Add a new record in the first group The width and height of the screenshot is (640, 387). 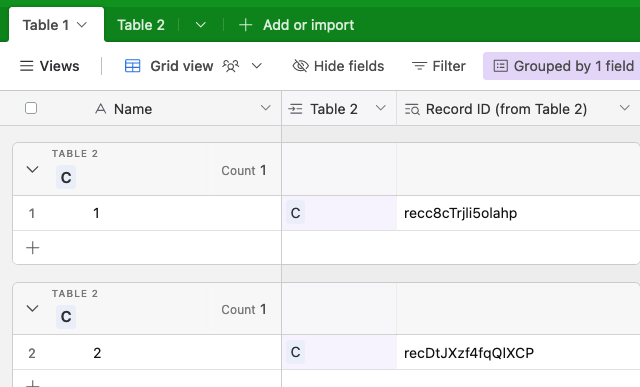pyautogui.click(x=33, y=248)
